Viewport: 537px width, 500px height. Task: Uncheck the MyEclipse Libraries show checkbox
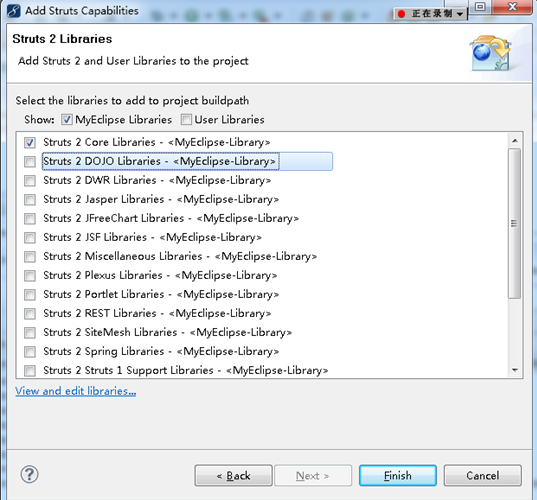point(67,120)
